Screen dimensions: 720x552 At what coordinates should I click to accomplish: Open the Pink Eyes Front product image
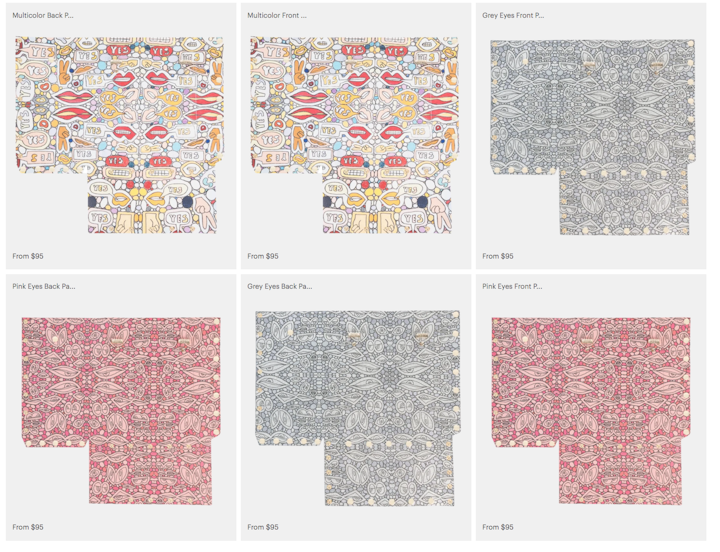[591, 411]
